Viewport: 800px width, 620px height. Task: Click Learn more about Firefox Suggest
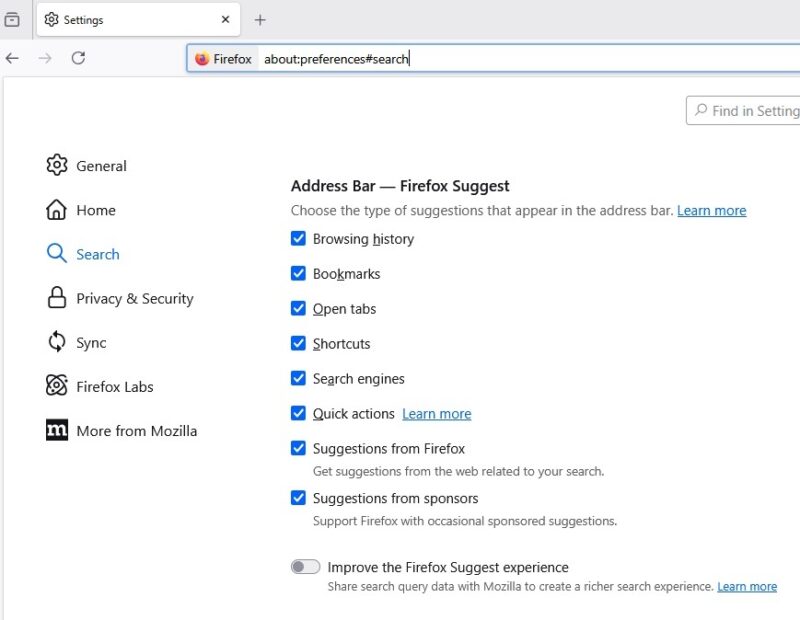tap(711, 210)
